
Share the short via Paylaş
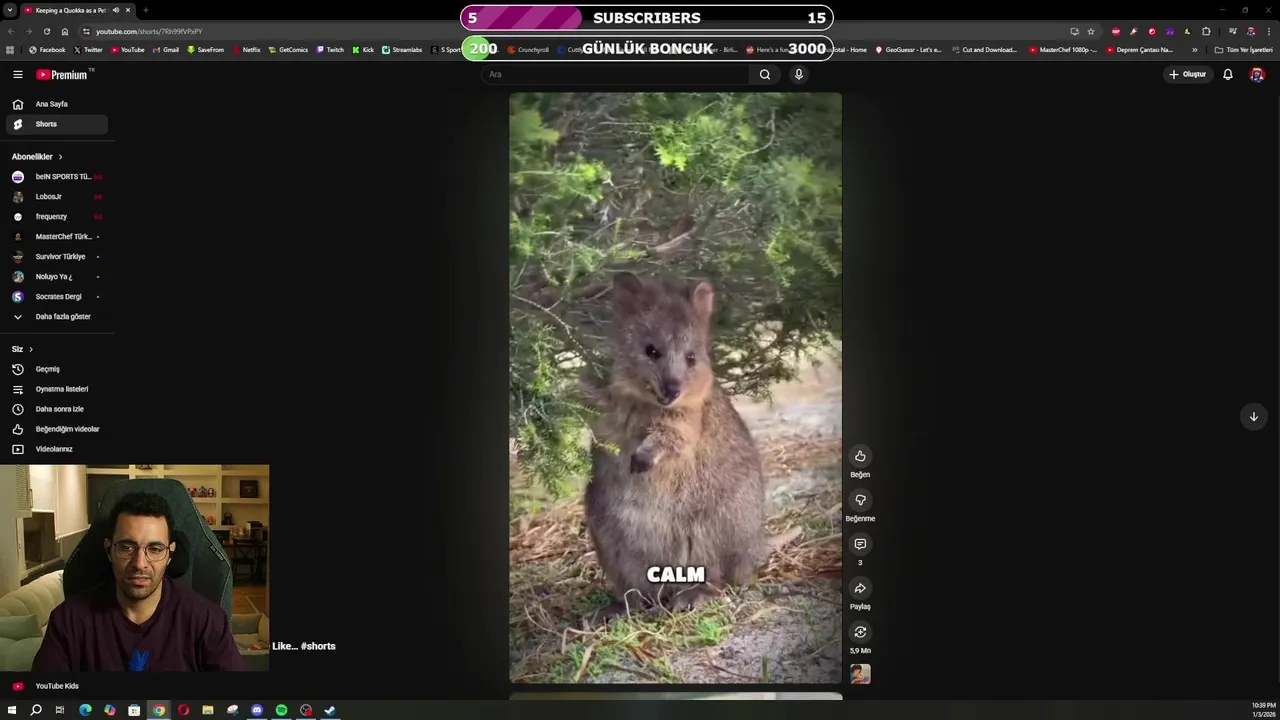coord(860,588)
